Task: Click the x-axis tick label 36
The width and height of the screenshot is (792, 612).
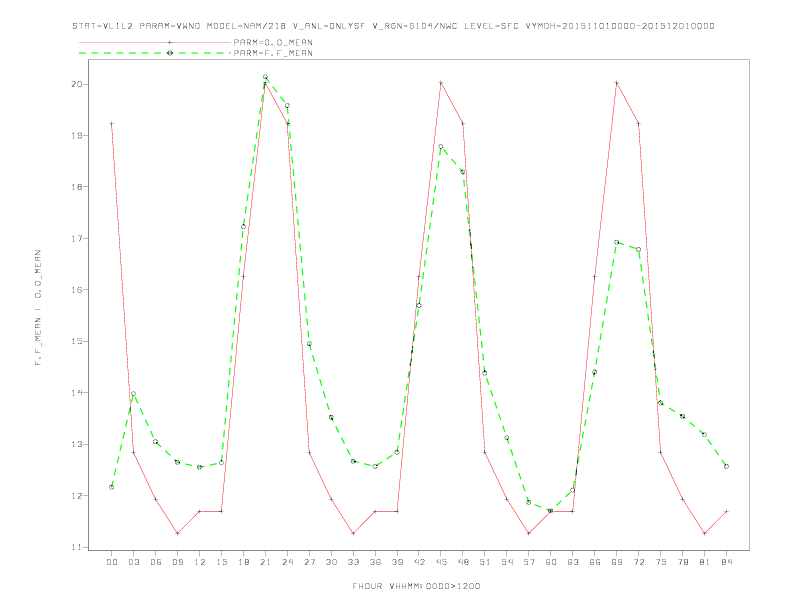Action: (375, 562)
